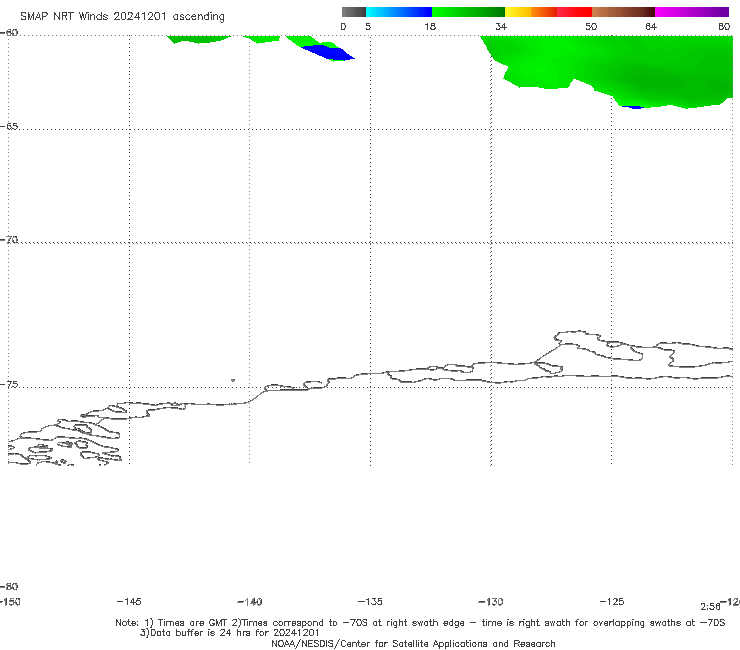This screenshot has width=740, height=650.
Task: Click the latitude label '-80'
Action: tap(9, 586)
